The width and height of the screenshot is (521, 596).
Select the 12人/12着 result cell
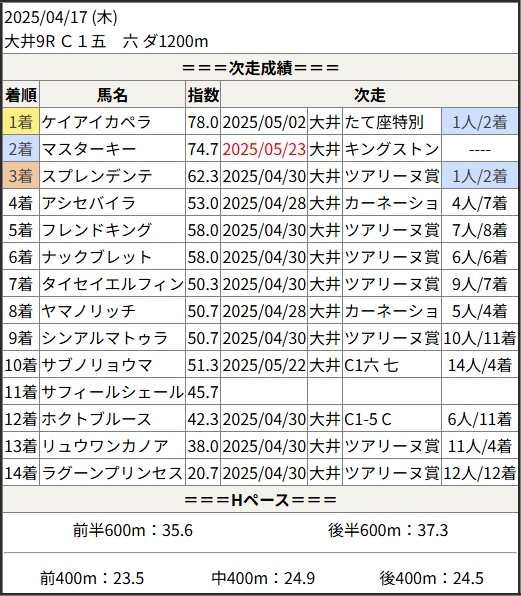[x=480, y=473]
